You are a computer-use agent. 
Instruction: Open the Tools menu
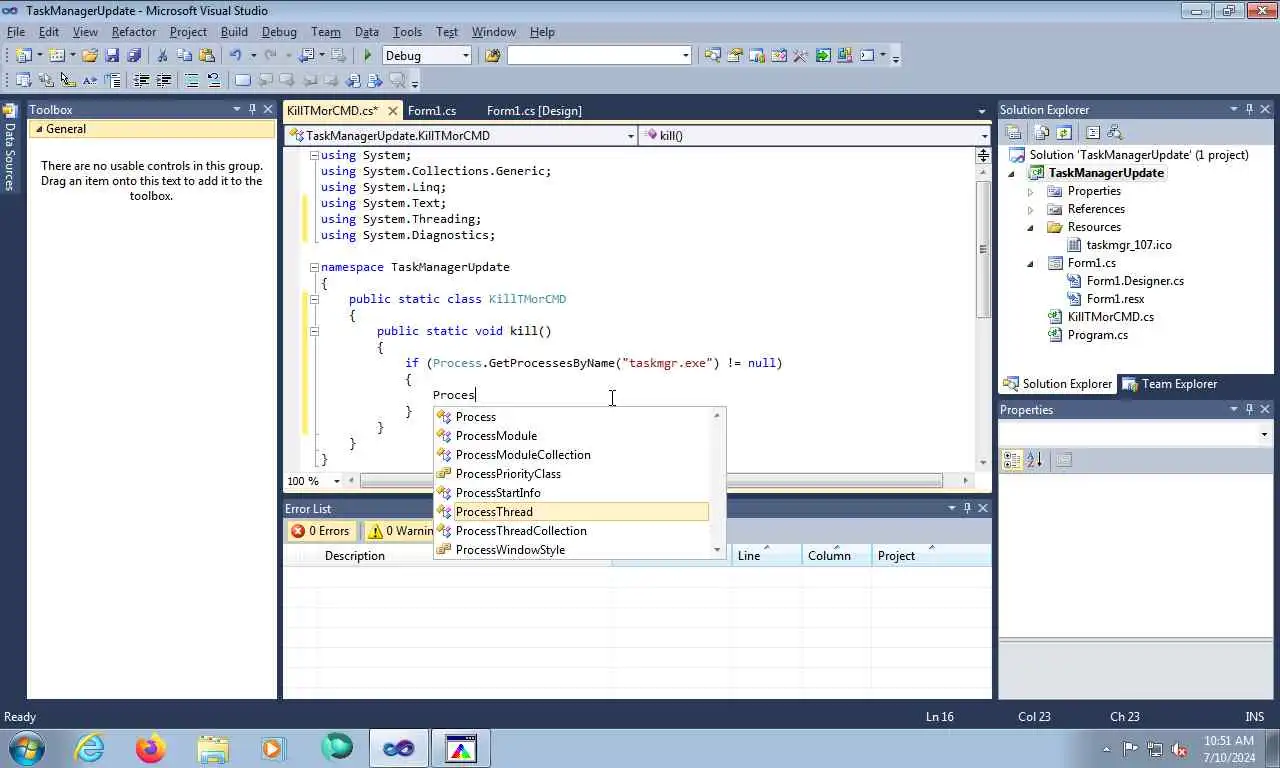click(407, 32)
